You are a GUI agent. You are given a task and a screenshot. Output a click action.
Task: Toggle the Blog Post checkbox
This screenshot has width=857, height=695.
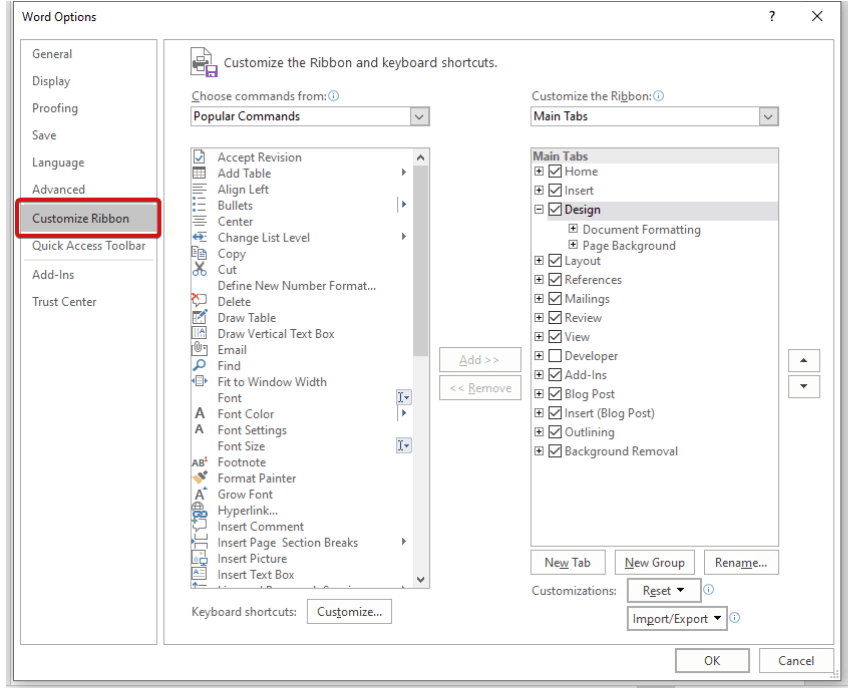tap(554, 393)
